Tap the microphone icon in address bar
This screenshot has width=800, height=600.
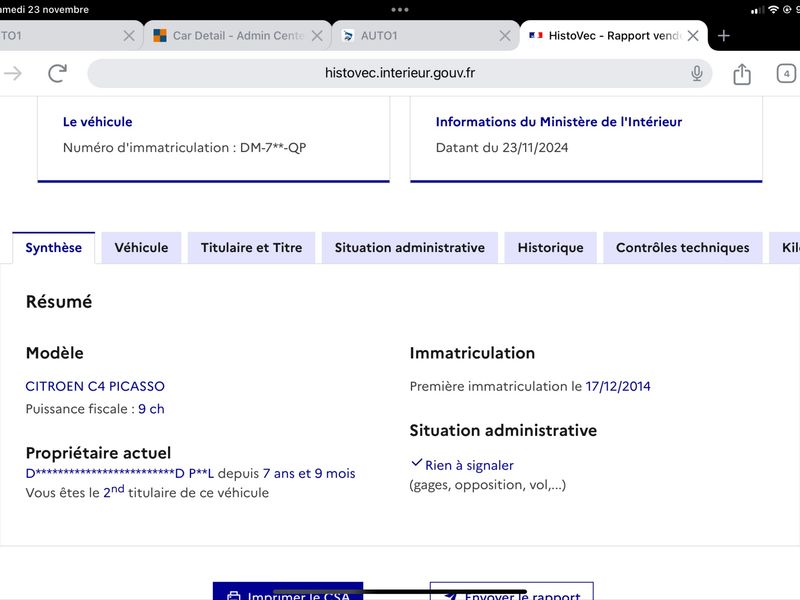(696, 73)
